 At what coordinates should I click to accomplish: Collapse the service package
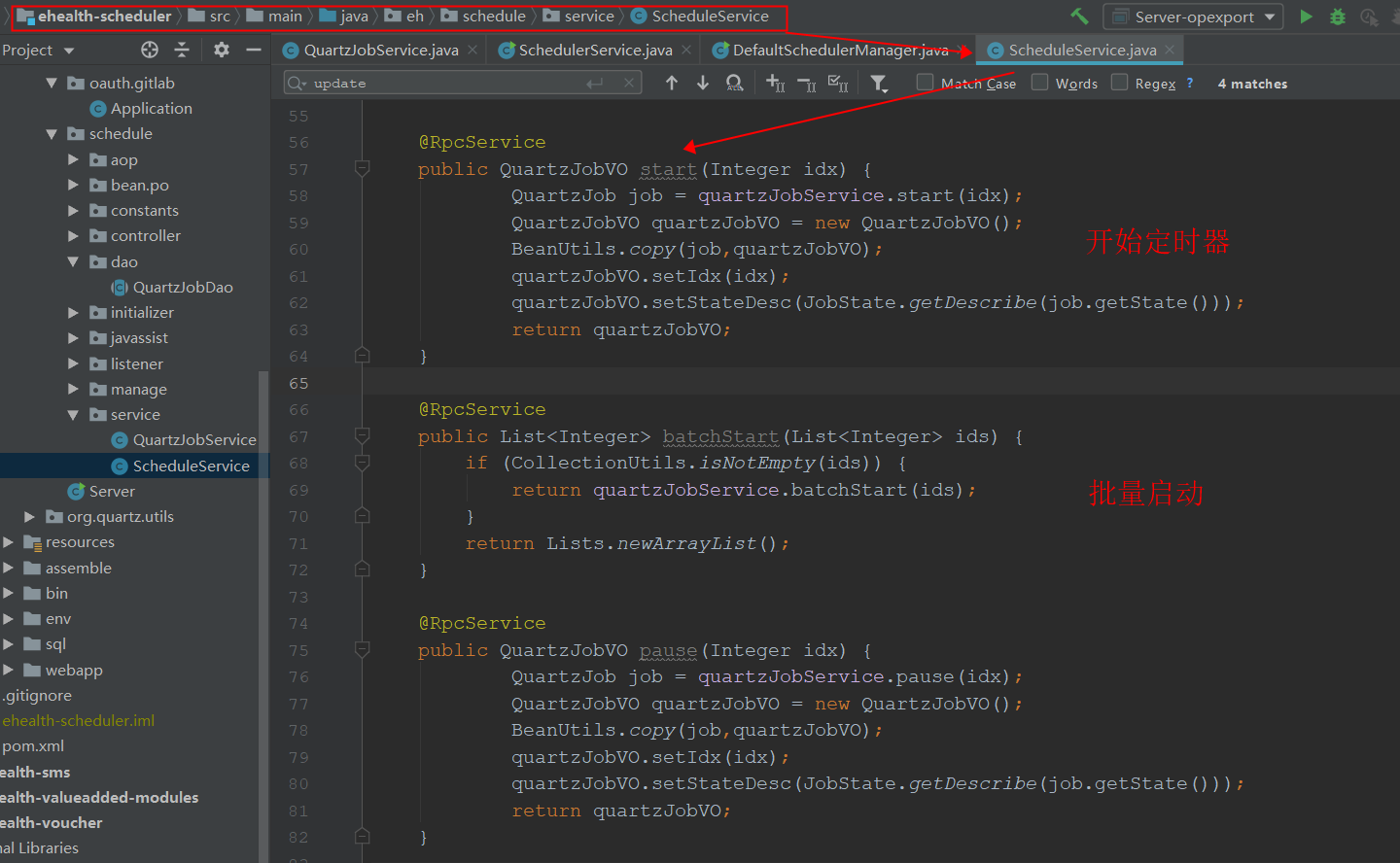click(x=74, y=415)
